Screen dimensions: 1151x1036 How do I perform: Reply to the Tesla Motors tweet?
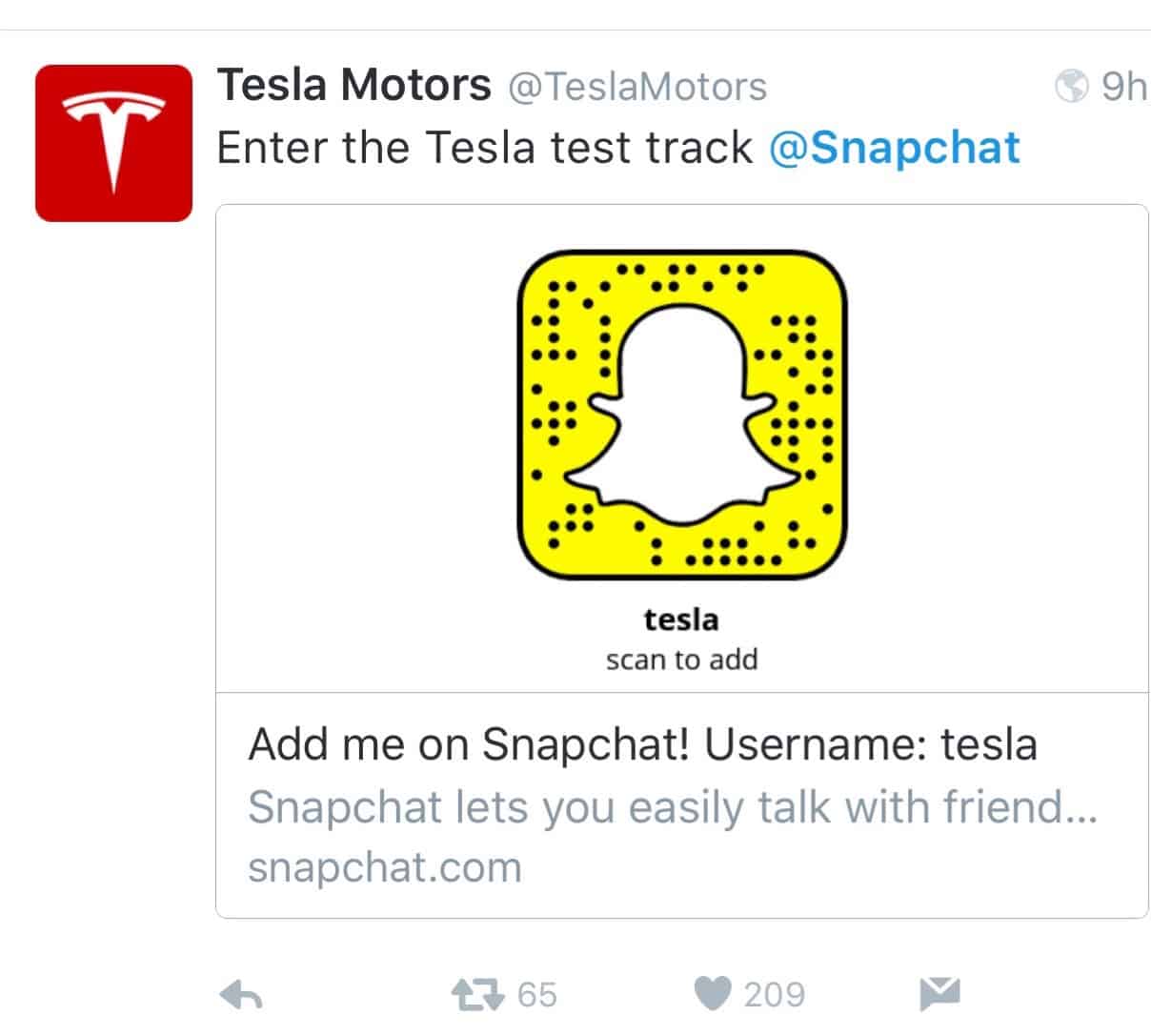(x=241, y=996)
